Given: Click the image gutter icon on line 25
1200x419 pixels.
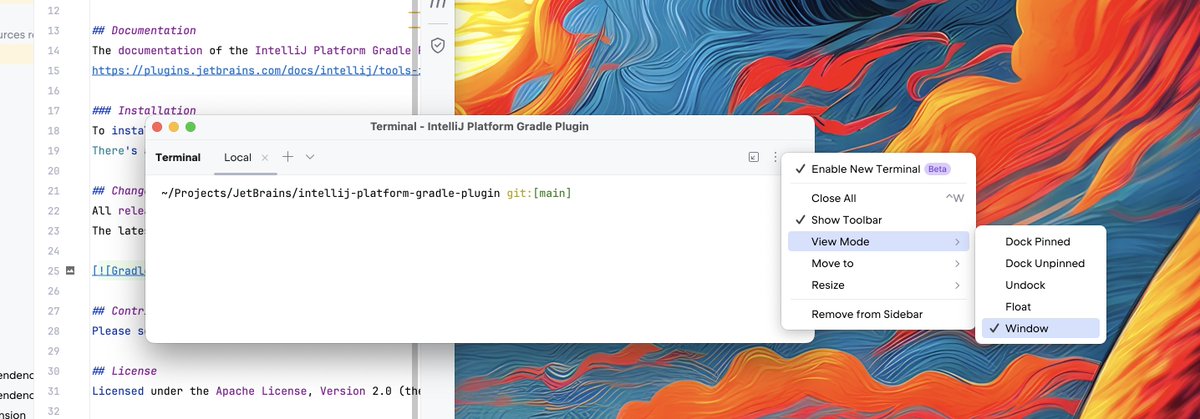Looking at the screenshot, I should pyautogui.click(x=70, y=271).
